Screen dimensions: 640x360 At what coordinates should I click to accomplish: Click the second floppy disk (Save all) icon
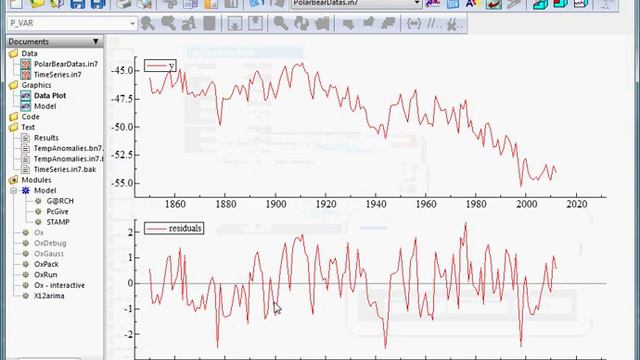click(98, 4)
